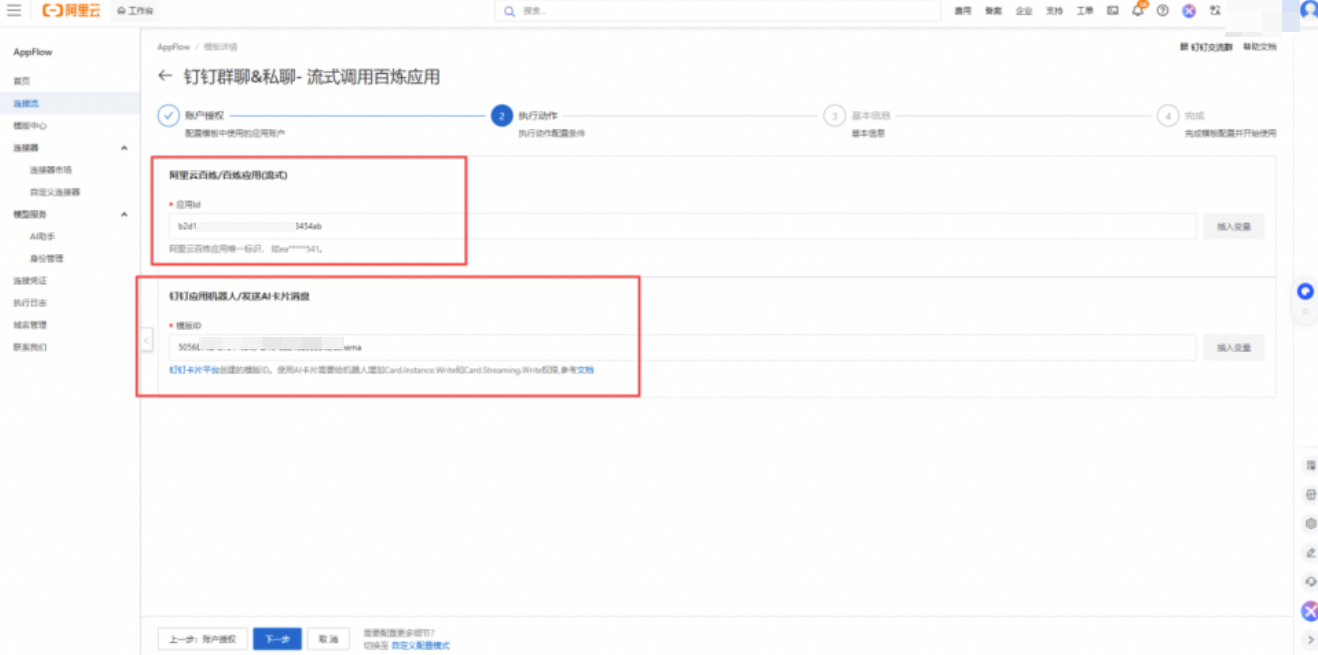
Task: Select 连接流 in the sidebar
Action: [26, 103]
